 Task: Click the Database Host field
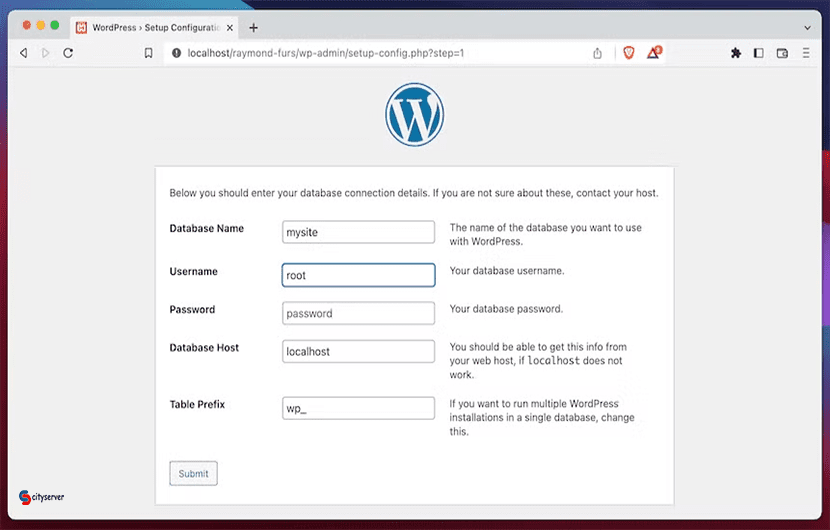click(358, 352)
